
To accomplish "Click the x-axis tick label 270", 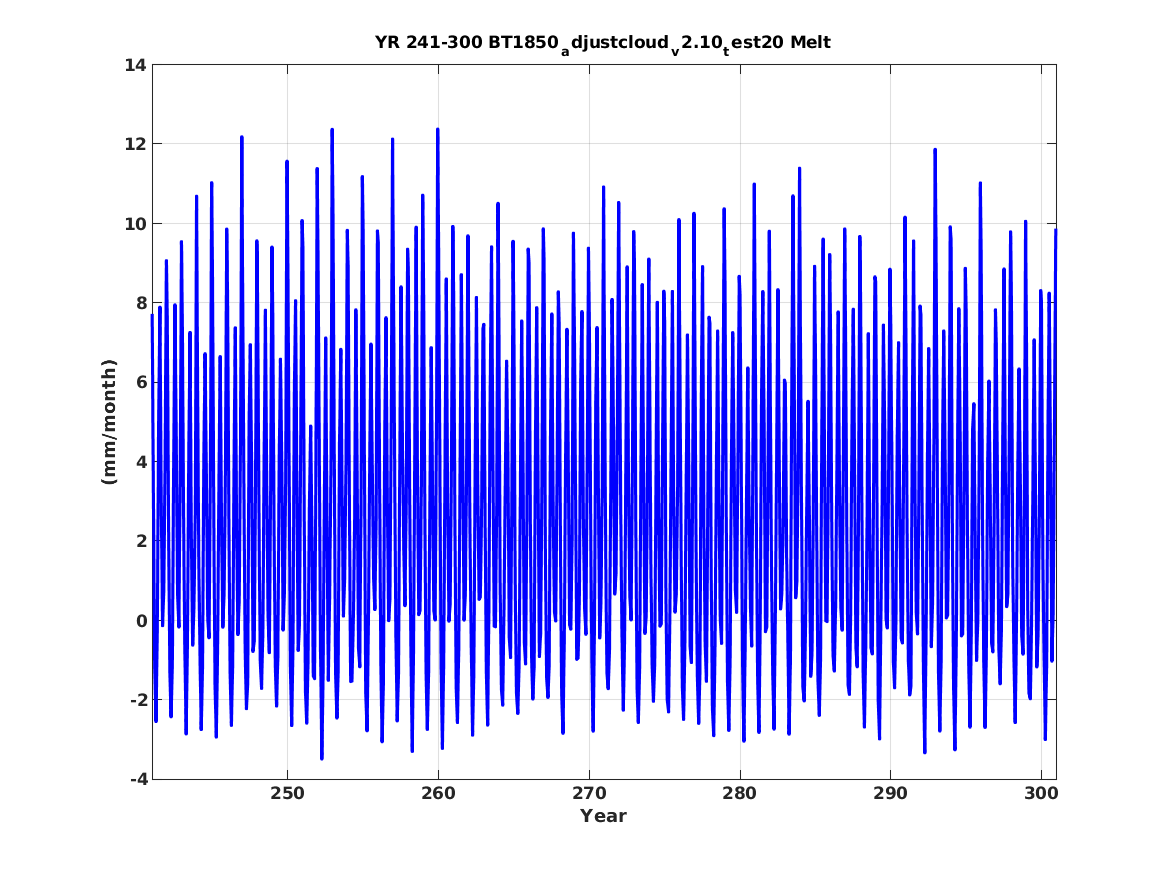I will (x=589, y=794).
